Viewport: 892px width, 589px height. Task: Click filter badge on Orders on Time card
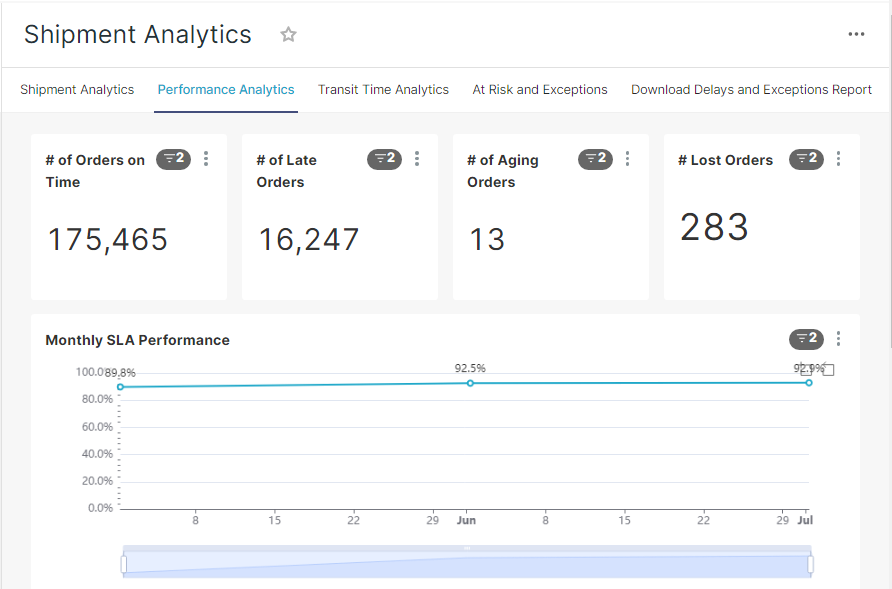point(174,159)
